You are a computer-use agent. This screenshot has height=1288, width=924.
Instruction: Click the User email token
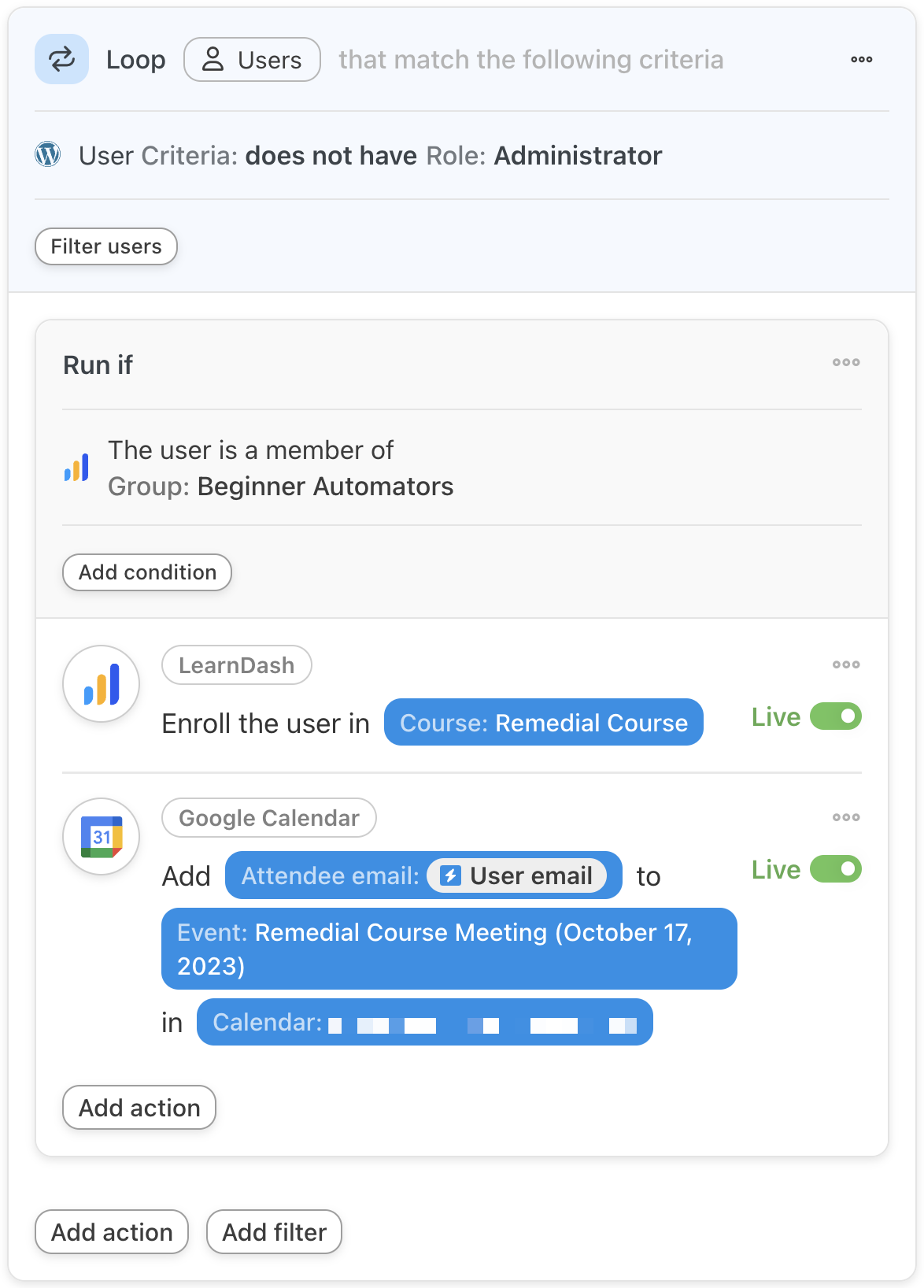517,875
